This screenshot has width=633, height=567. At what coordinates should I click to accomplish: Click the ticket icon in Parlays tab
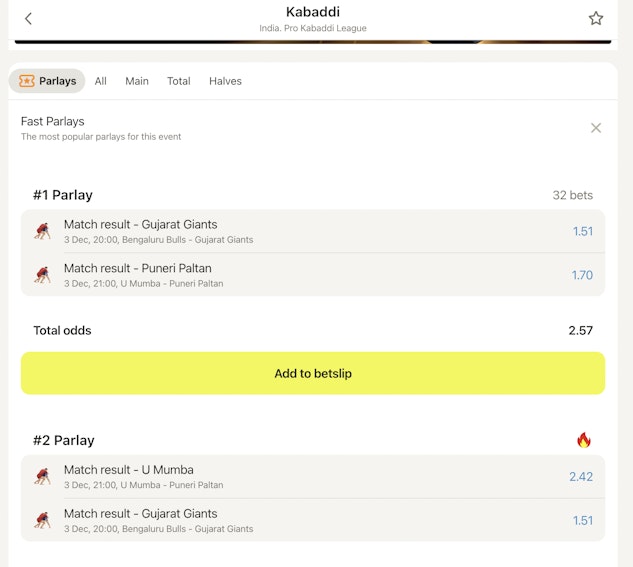pos(27,81)
